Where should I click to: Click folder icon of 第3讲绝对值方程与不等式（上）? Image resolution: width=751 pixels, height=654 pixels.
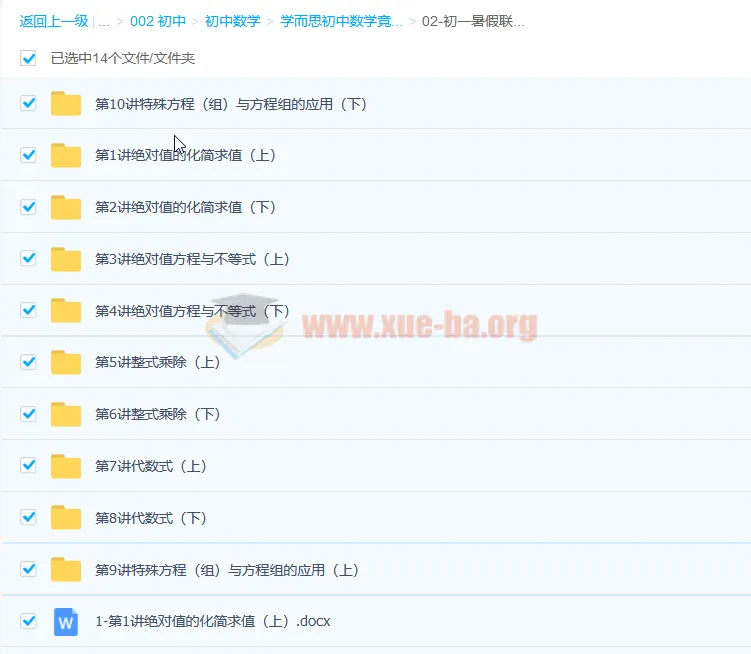coord(66,259)
